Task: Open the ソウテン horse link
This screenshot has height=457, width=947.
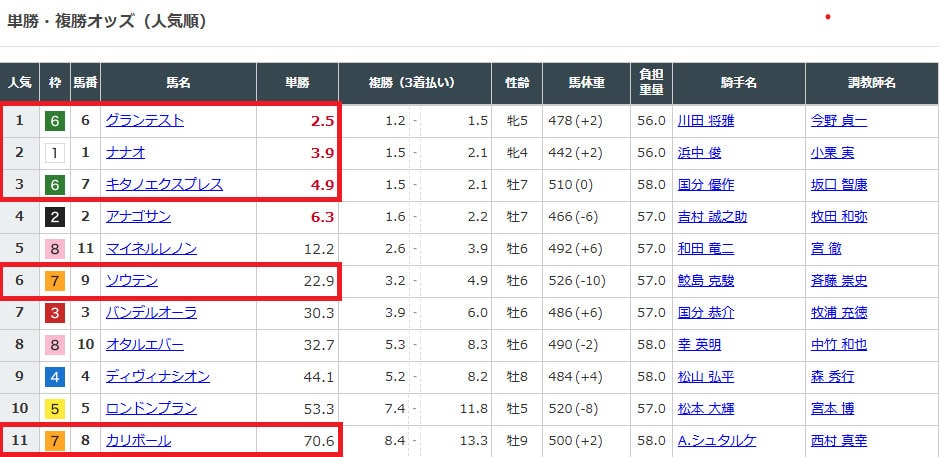Action: pyautogui.click(x=131, y=281)
